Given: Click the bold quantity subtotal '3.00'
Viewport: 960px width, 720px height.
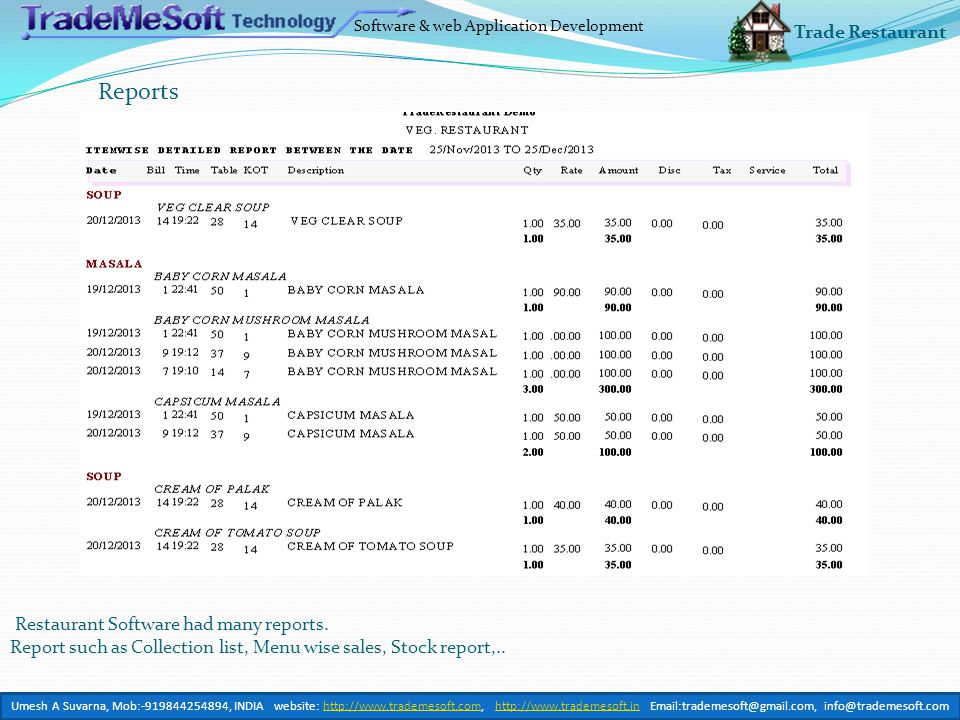Looking at the screenshot, I should [533, 389].
